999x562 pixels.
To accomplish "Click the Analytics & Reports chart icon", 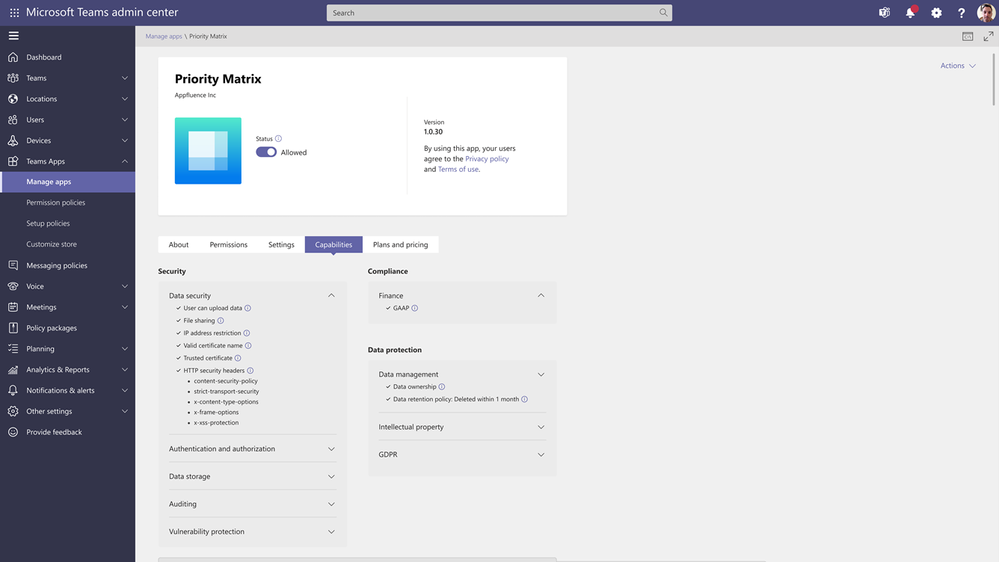I will [x=13, y=370].
